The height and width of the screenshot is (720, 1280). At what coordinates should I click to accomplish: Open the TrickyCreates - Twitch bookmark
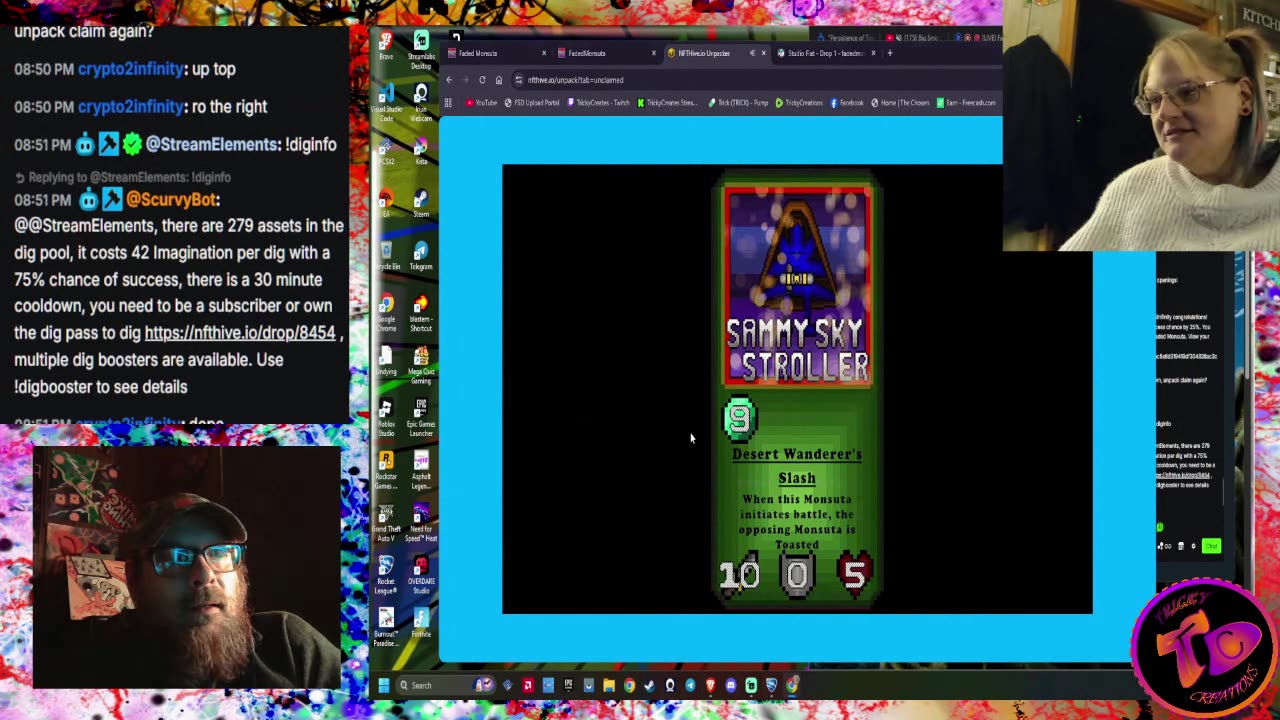(x=598, y=103)
